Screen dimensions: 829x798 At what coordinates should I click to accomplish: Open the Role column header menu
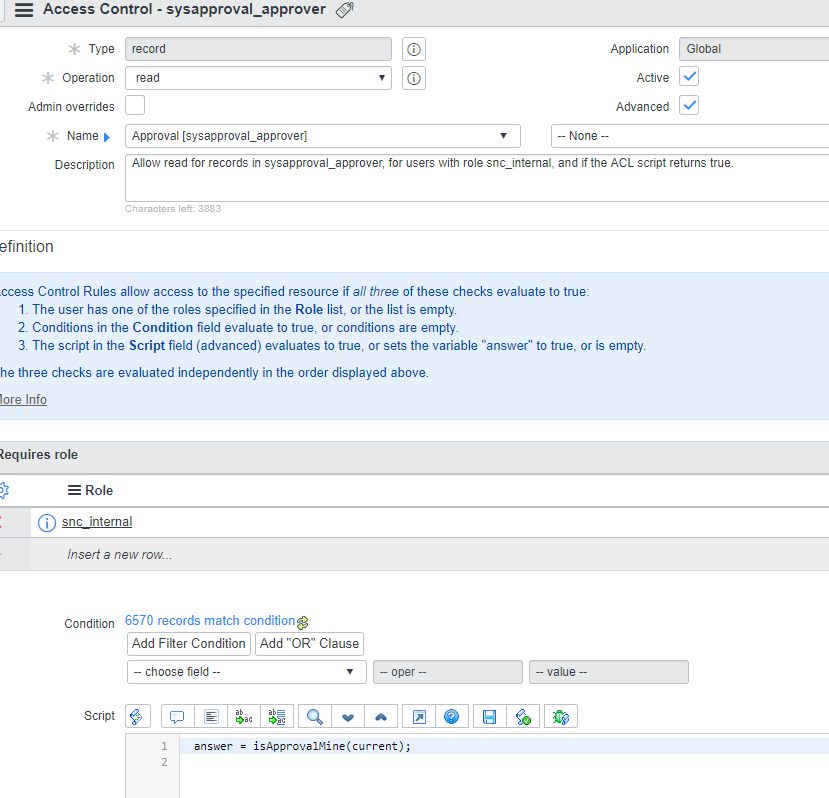[74, 490]
